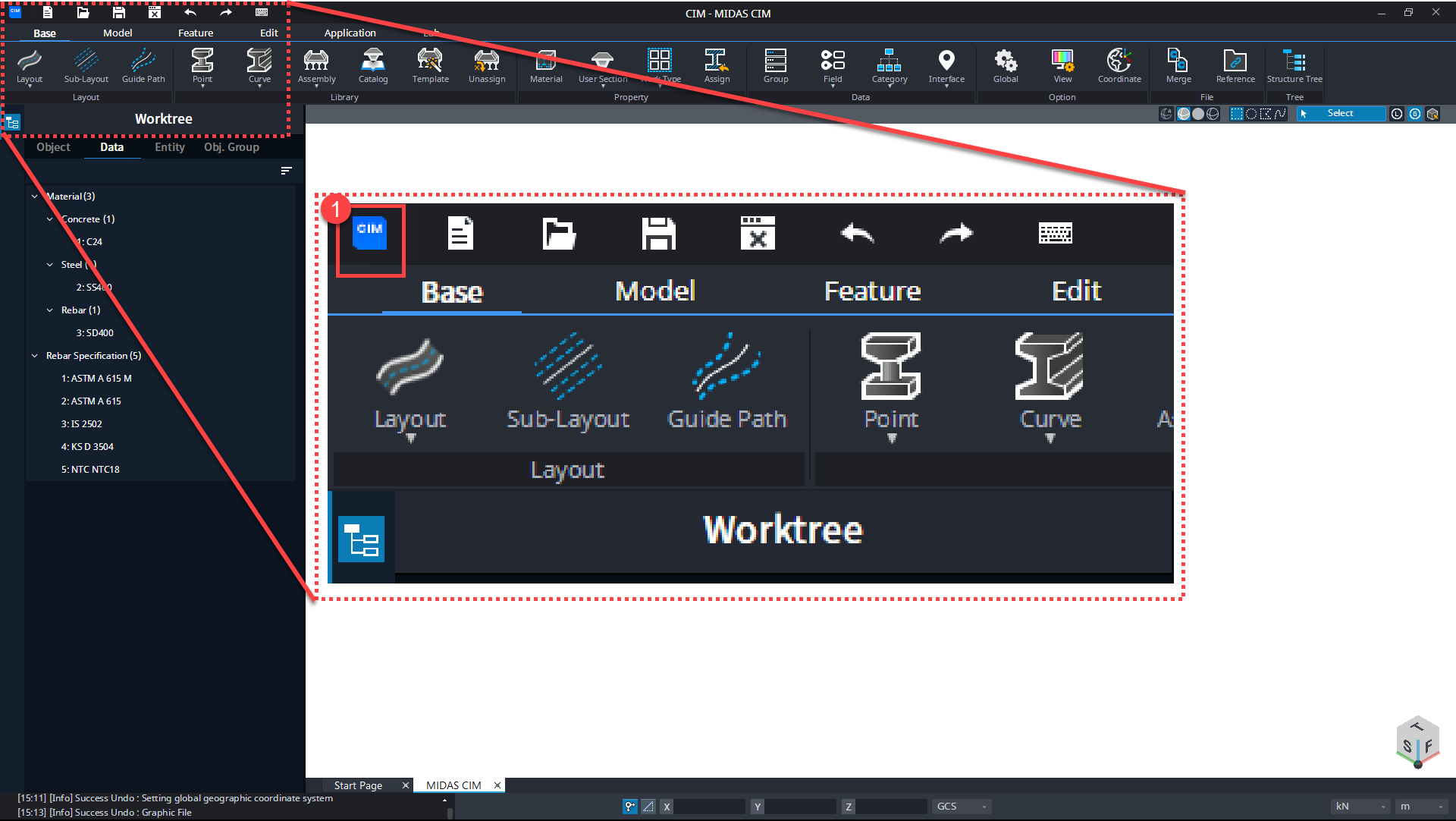Open the kN force unit dropdown
This screenshot has width=1456, height=821.
1360,807
